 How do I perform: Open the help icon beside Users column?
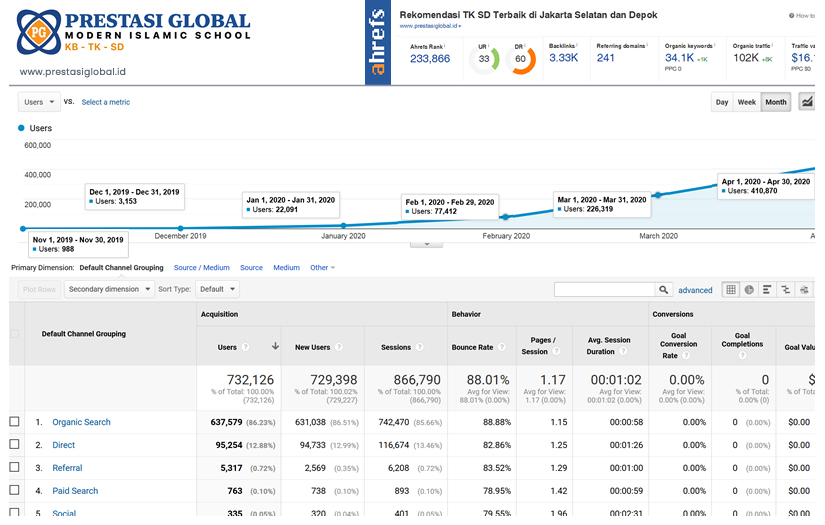(245, 347)
